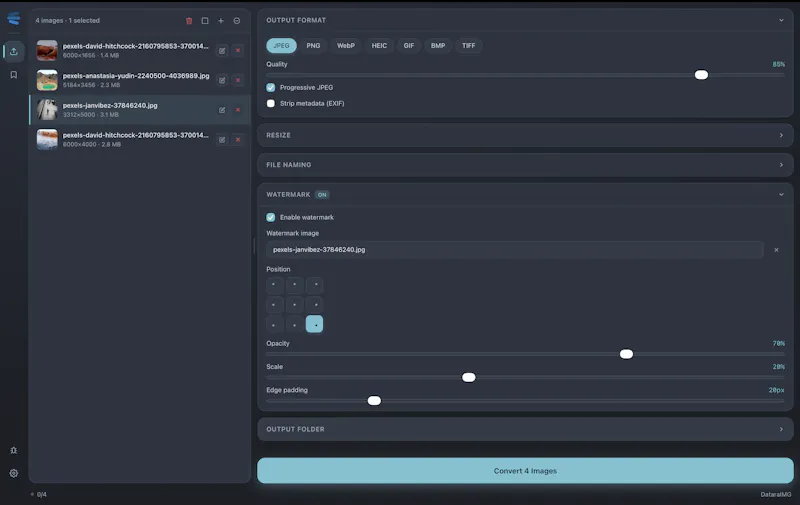Remove the 6000×4000 david-hitchcock image
The height and width of the screenshot is (505, 800).
click(238, 139)
